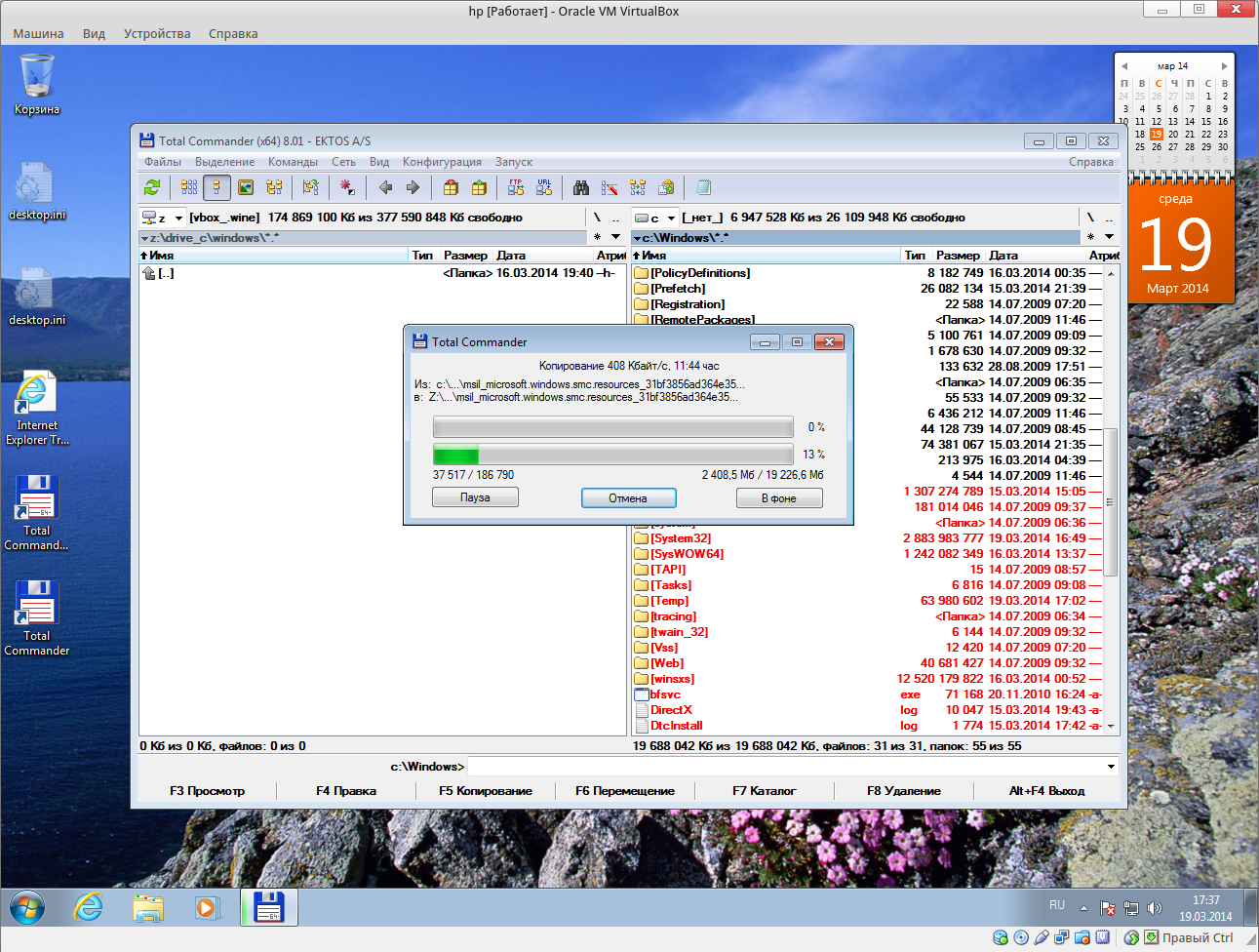Click the FTP connect toolbar icon
Viewport: 1259px width, 952px height.
(x=516, y=187)
